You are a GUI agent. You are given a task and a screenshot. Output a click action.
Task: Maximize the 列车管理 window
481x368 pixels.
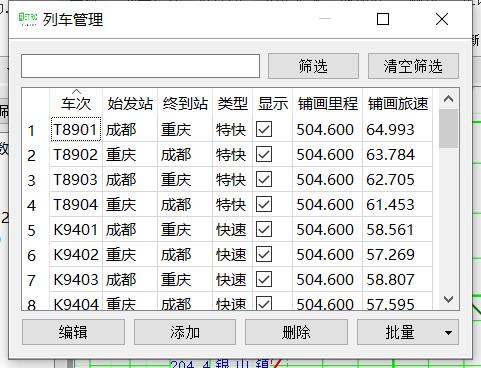click(x=383, y=19)
